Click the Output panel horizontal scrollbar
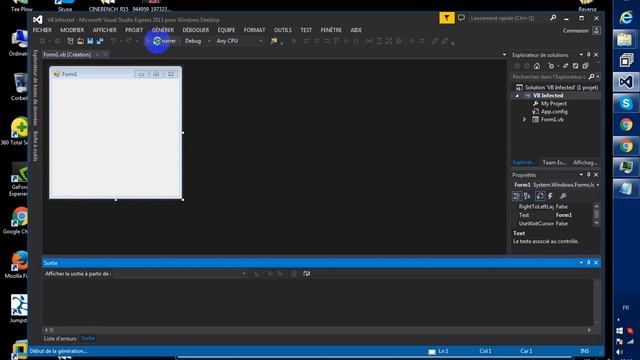This screenshot has height=360, width=640. [318, 330]
